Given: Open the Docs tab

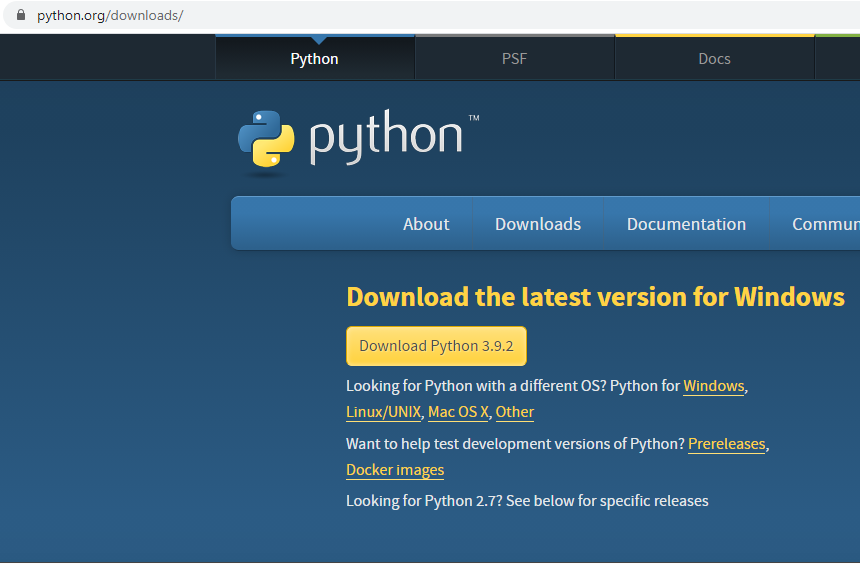Looking at the screenshot, I should (714, 59).
